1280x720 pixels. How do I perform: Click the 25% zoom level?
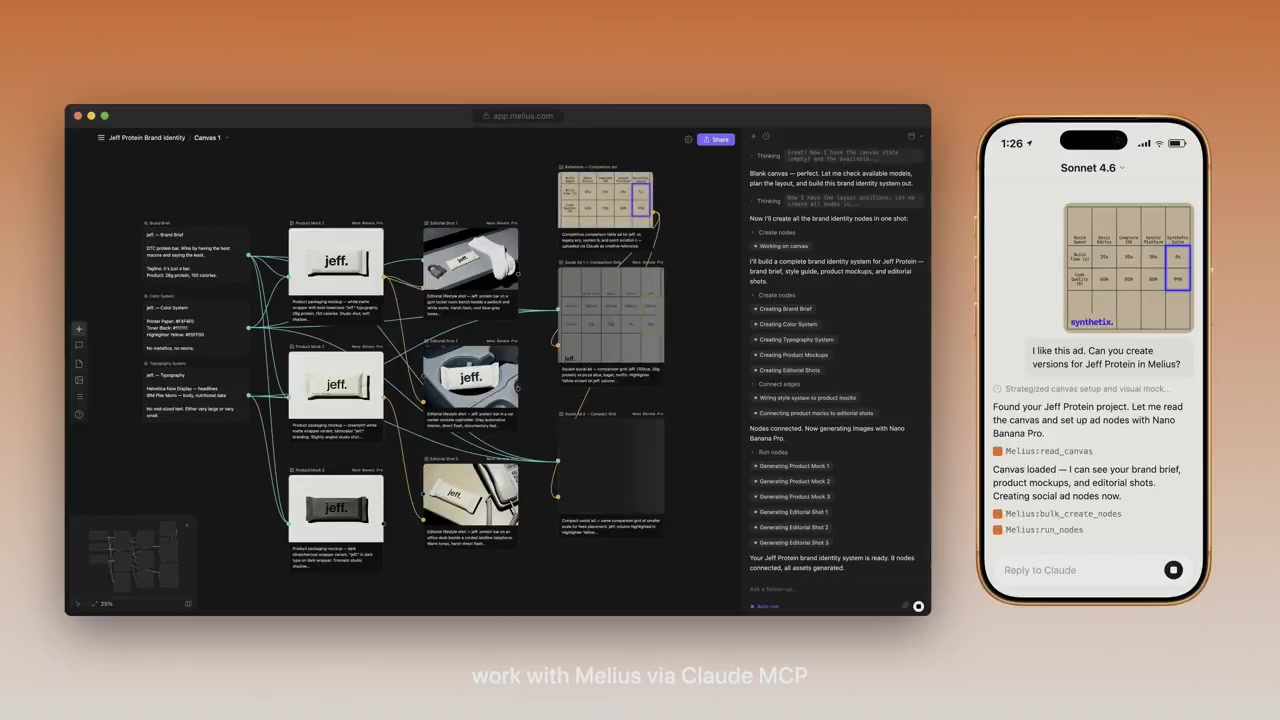[x=107, y=604]
